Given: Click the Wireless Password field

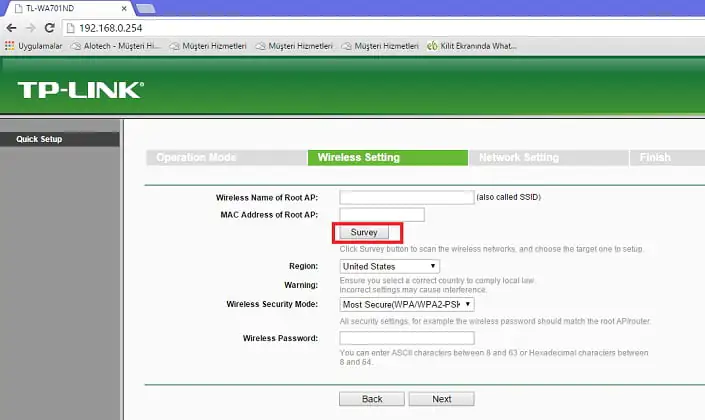Looking at the screenshot, I should (407, 338).
